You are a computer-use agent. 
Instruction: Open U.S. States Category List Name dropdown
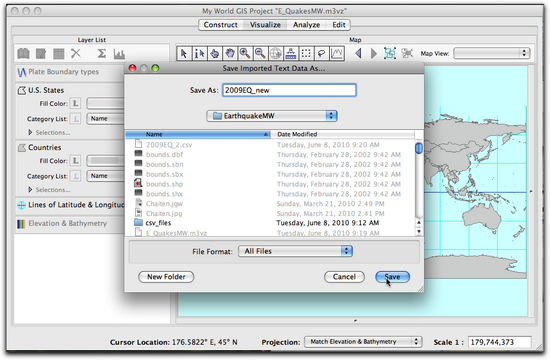pyautogui.click(x=106, y=119)
